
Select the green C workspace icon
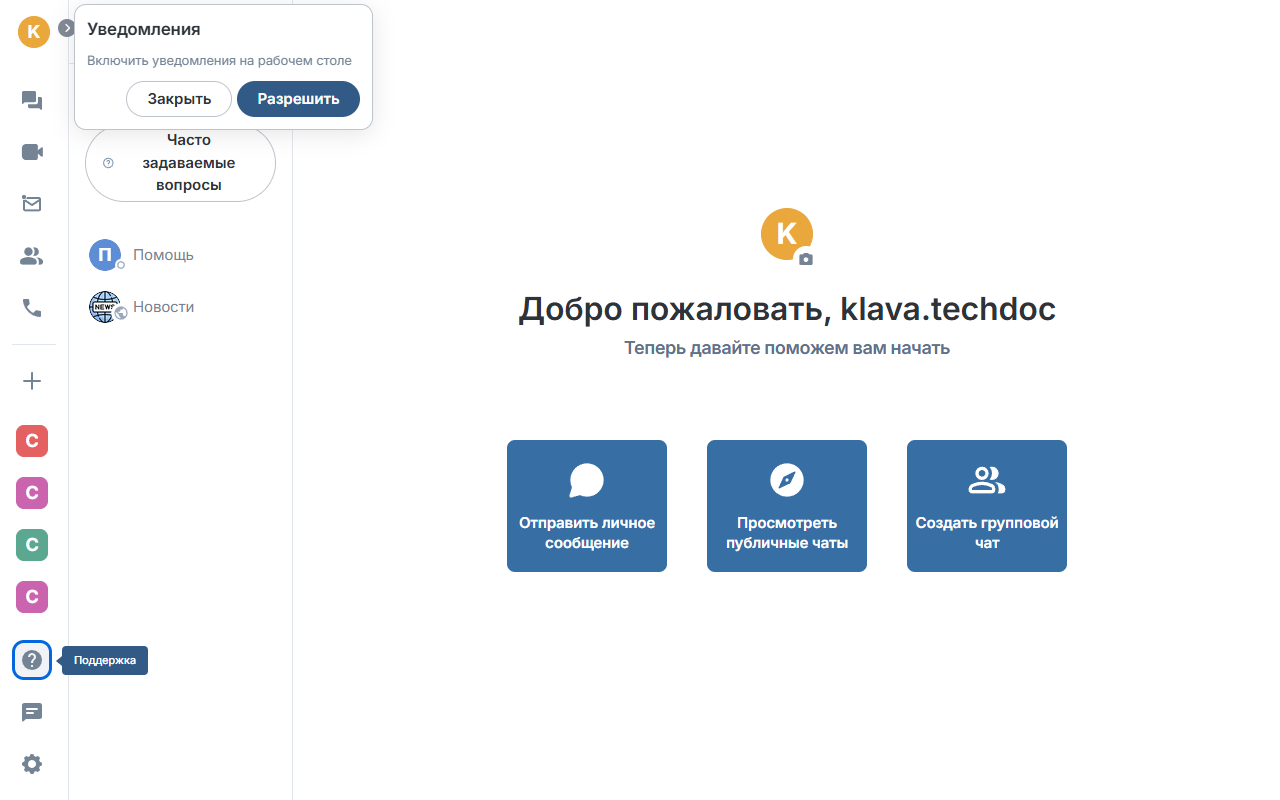(x=32, y=545)
